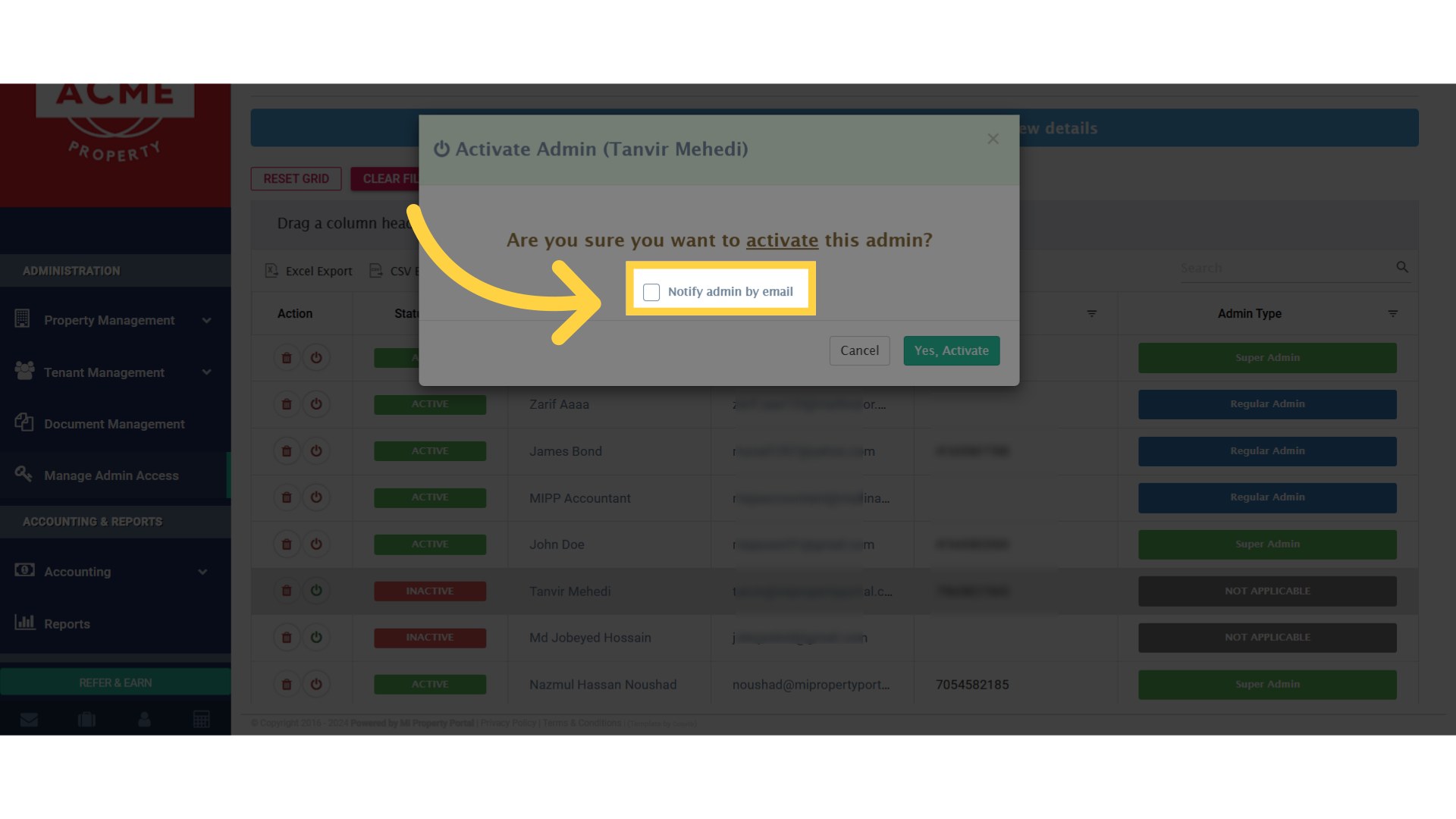The height and width of the screenshot is (819, 1456).
Task: Expand Property Management menu chevron
Action: coord(206,321)
